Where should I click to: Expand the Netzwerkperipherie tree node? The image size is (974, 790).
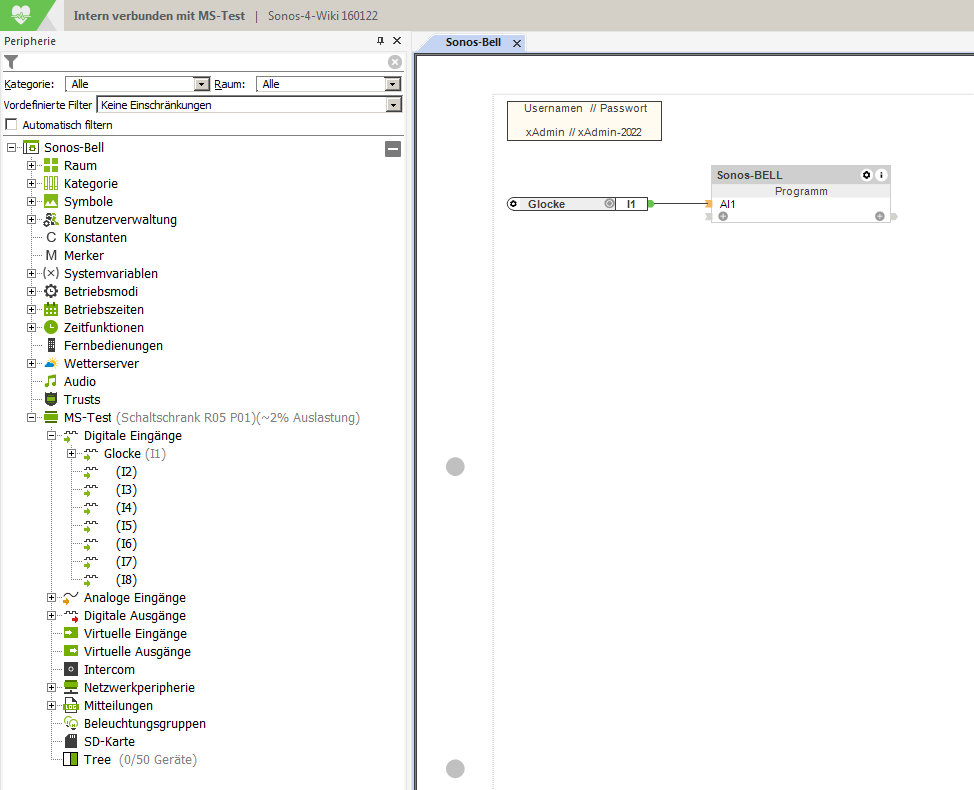(x=52, y=688)
